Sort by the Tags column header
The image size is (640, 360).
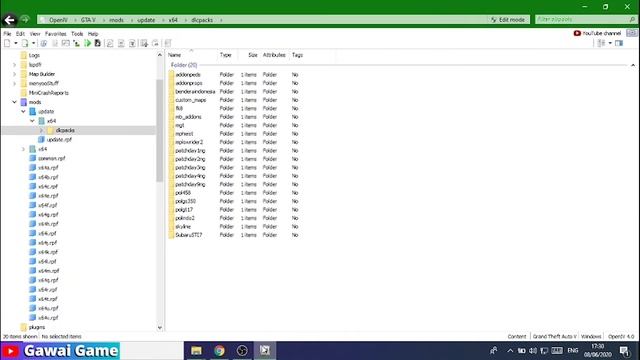point(297,55)
